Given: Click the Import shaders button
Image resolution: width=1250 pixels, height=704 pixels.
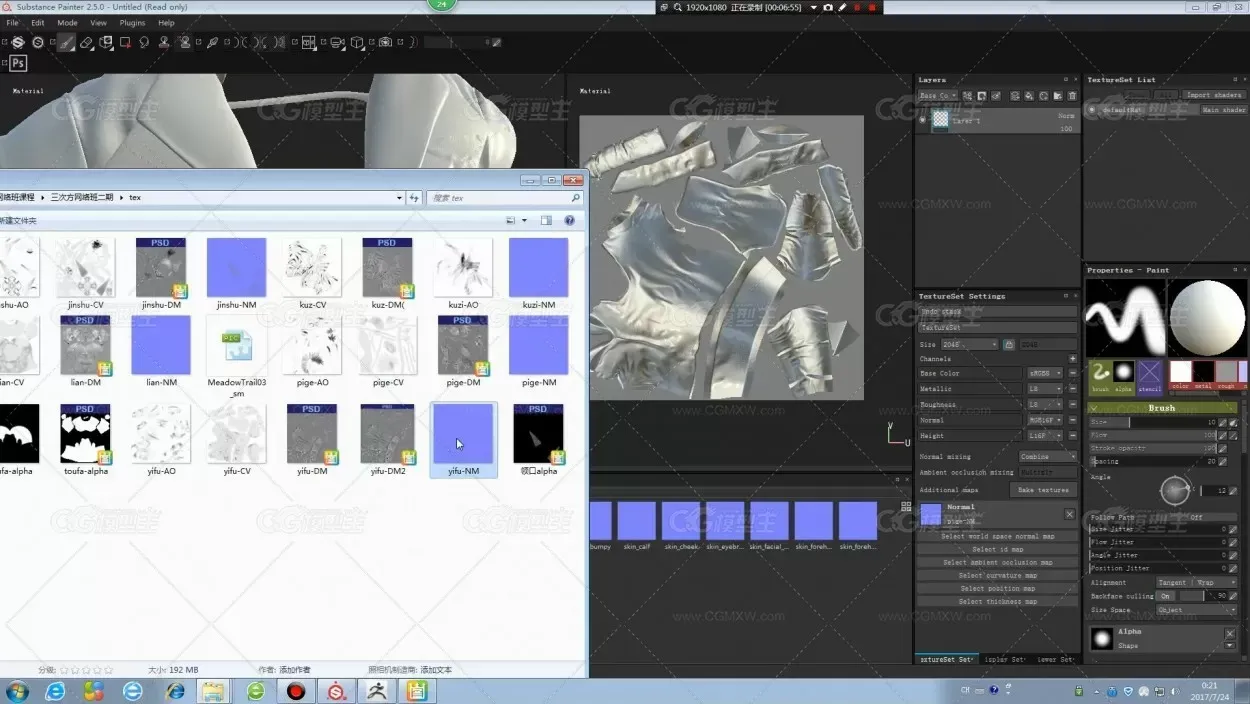Looking at the screenshot, I should pos(1214,95).
